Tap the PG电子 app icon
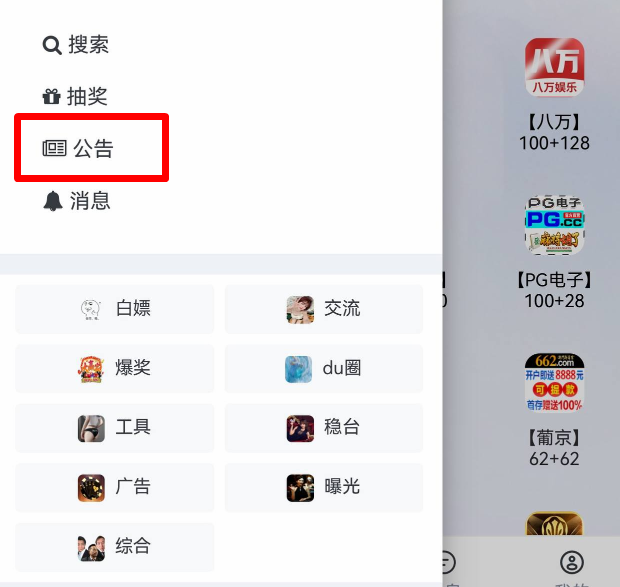 [554, 225]
